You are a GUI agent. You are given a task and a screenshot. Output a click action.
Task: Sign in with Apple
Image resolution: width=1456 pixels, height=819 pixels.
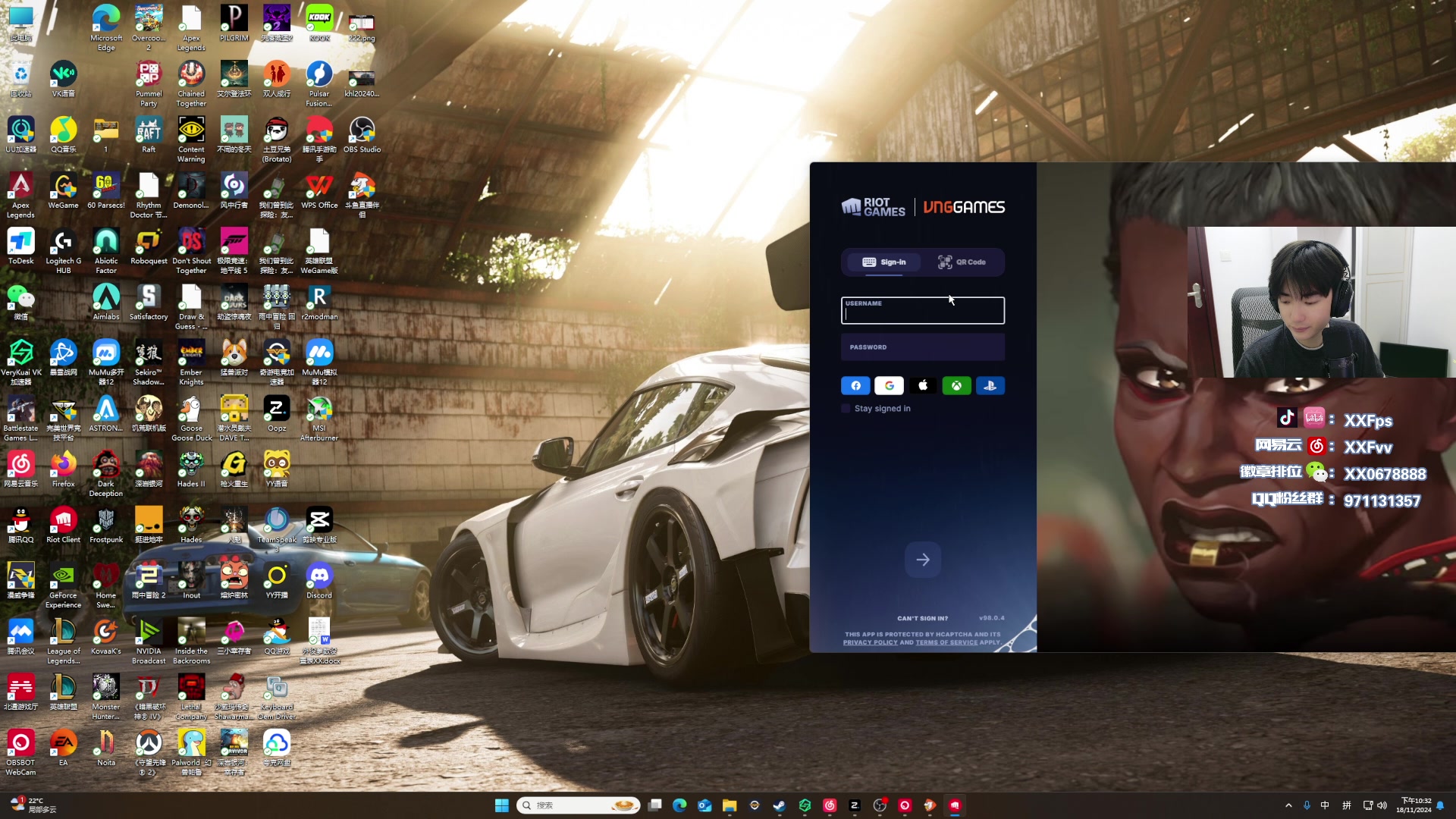coord(923,386)
